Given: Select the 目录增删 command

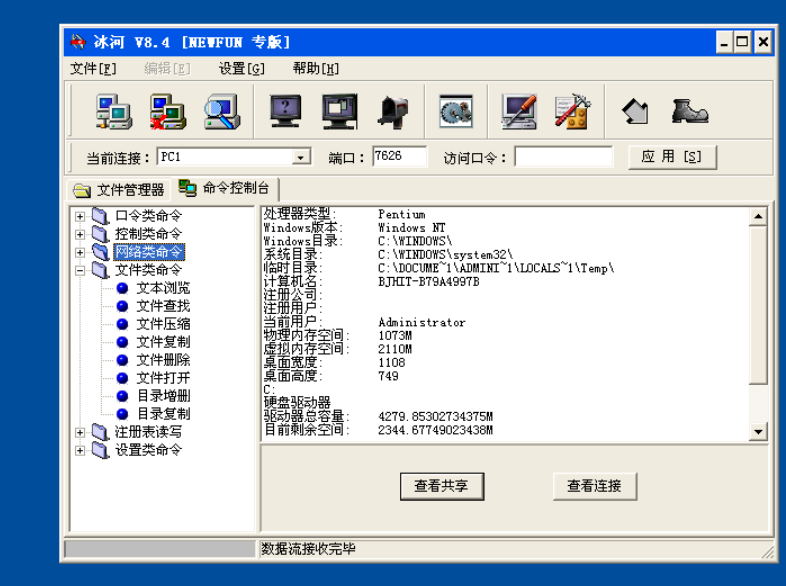Looking at the screenshot, I should tap(163, 396).
